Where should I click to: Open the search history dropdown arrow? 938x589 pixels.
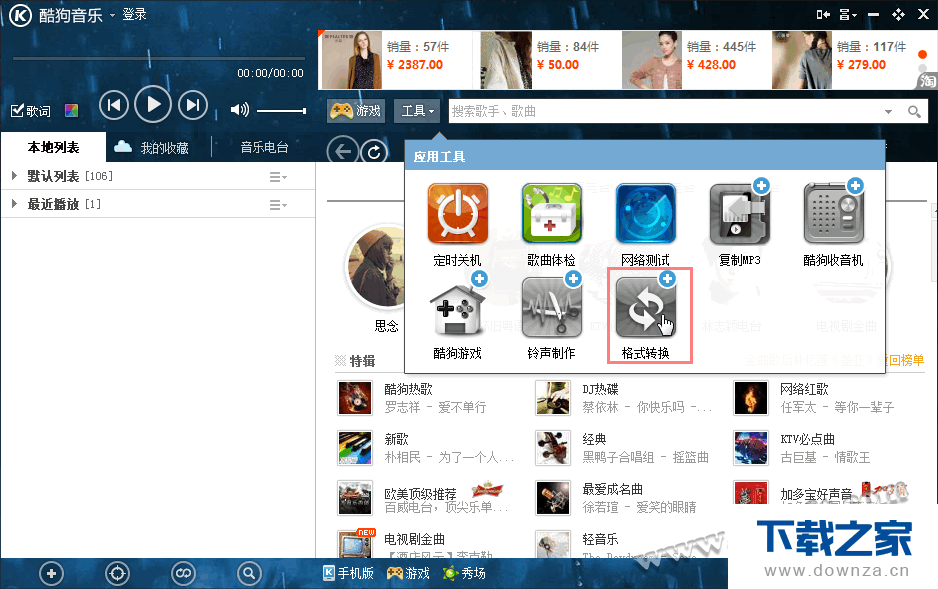(x=888, y=112)
